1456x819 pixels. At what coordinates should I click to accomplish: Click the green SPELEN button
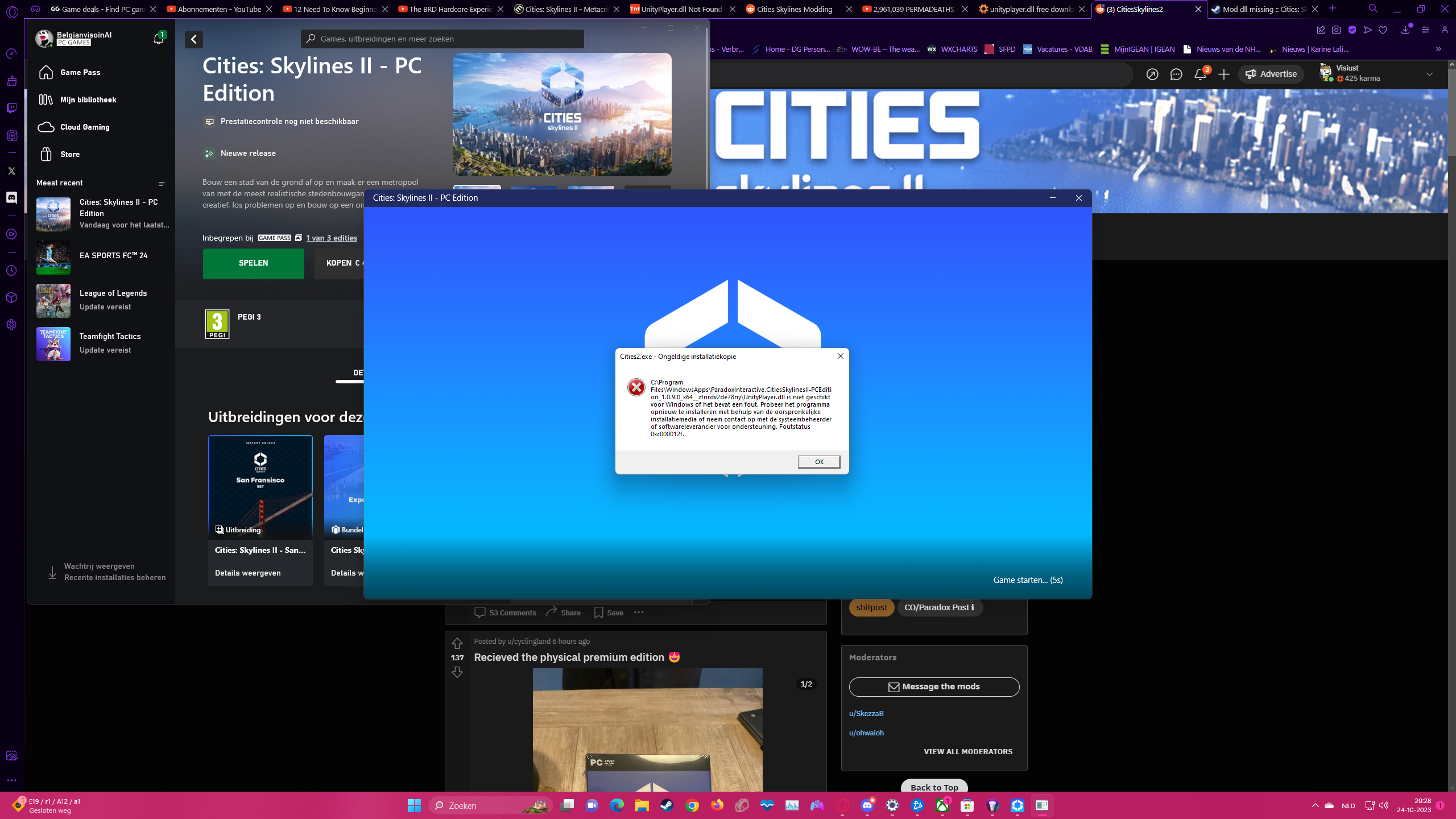point(253,263)
